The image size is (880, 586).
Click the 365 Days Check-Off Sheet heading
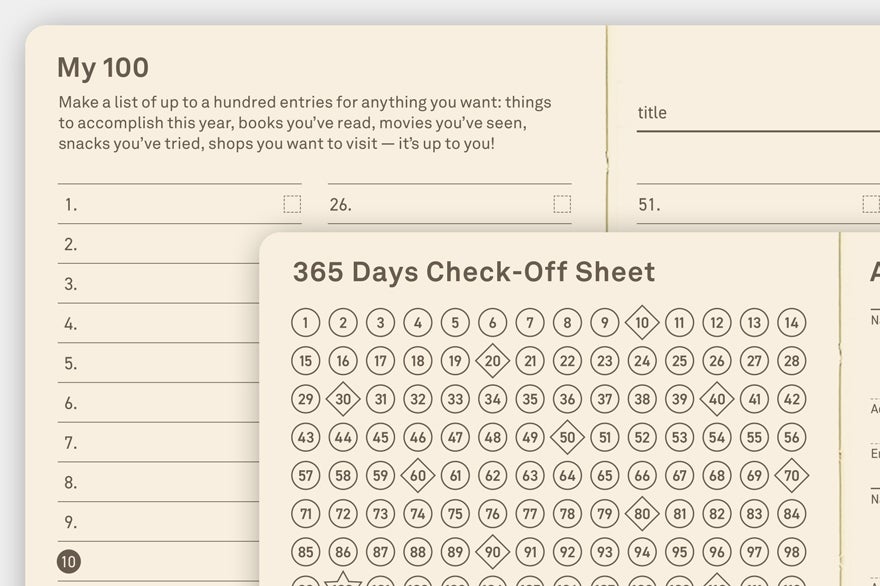(474, 272)
